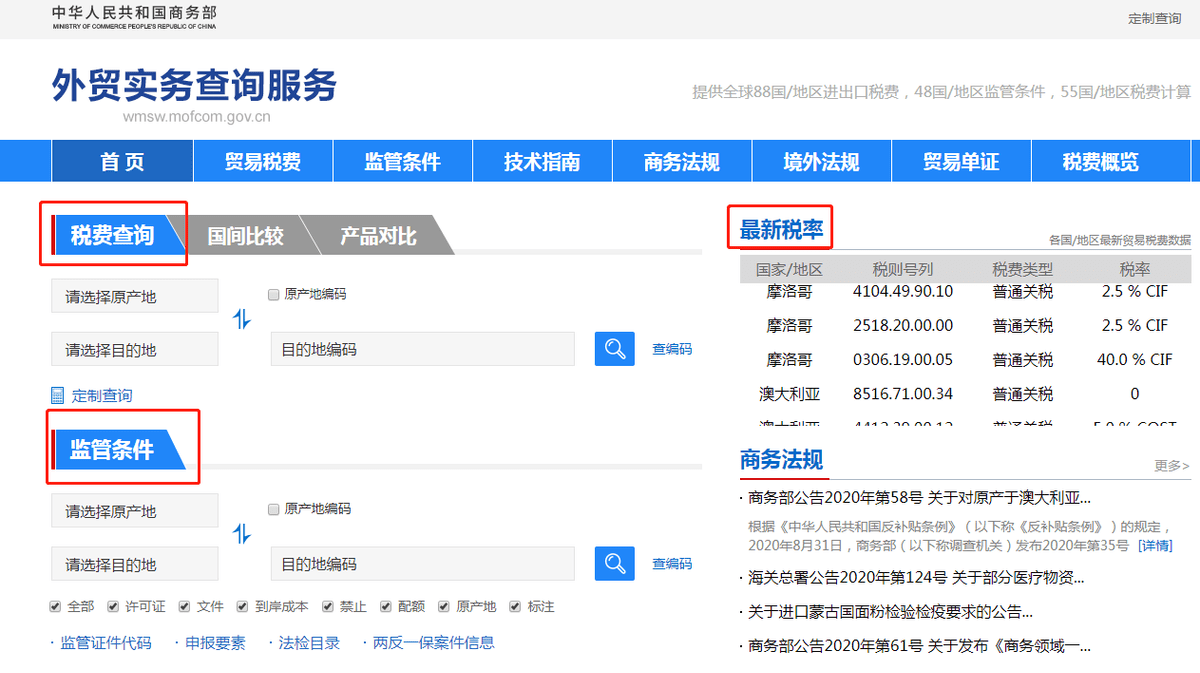Uncheck the 配额 checkbox
The height and width of the screenshot is (673, 1200).
386,607
